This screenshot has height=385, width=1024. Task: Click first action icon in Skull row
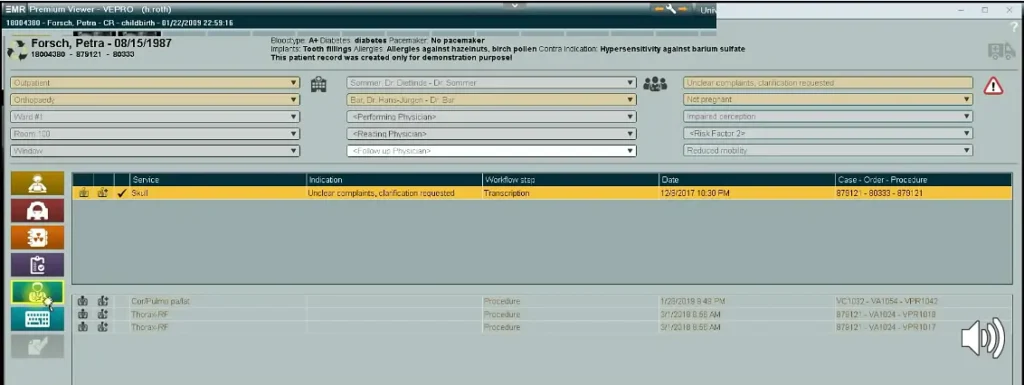83,193
